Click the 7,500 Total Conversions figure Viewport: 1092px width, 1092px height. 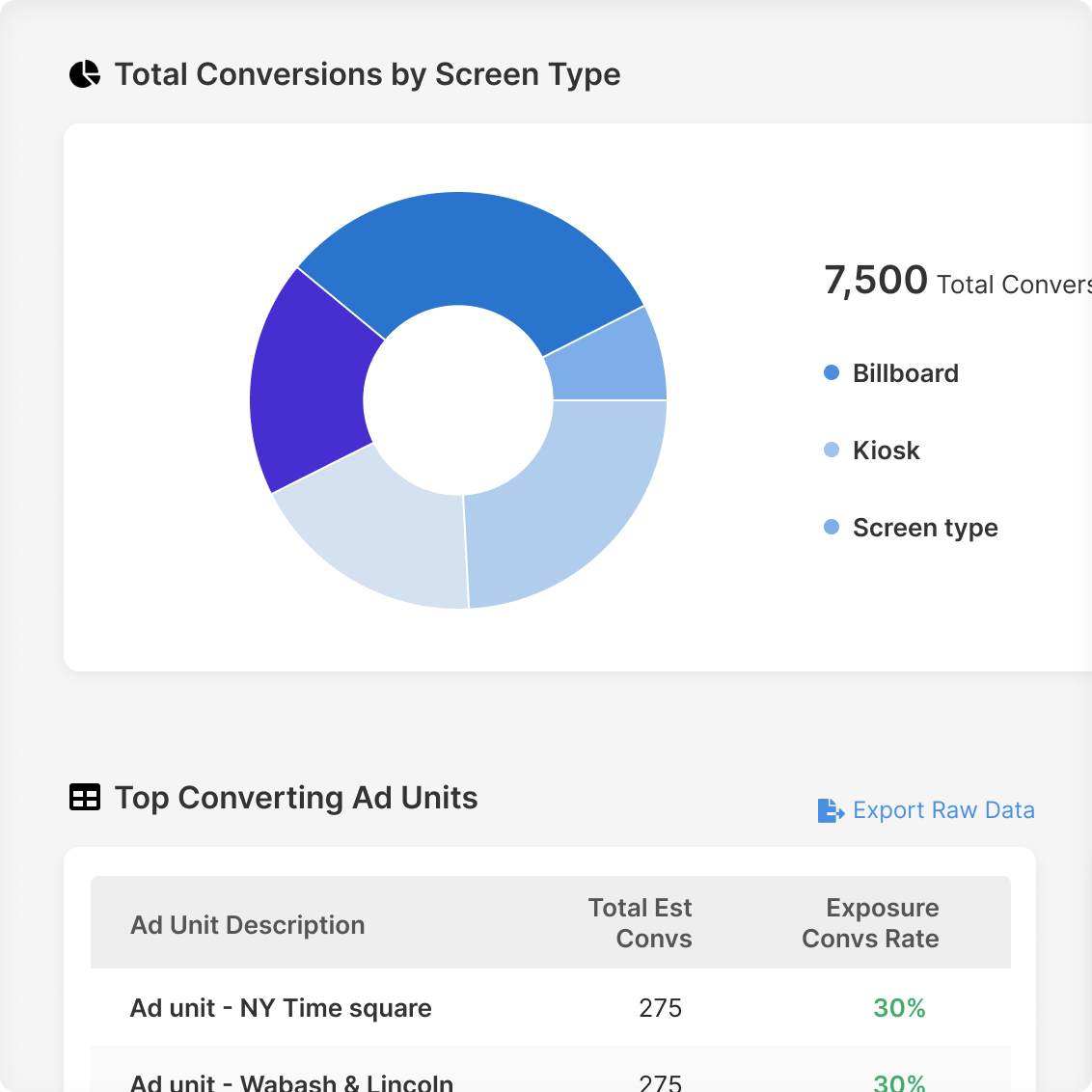pos(876,281)
